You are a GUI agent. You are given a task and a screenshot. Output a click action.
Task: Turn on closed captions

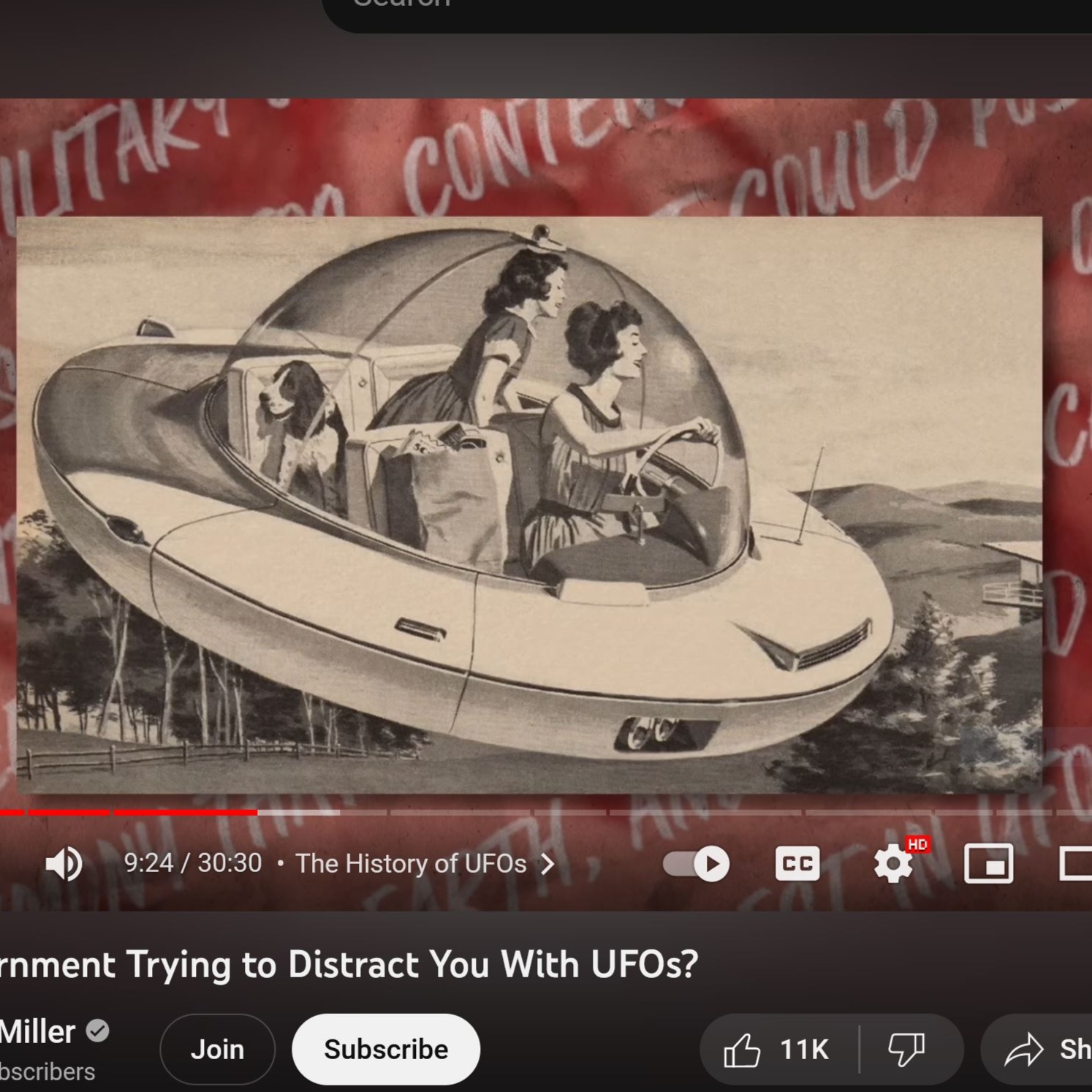coord(797,863)
